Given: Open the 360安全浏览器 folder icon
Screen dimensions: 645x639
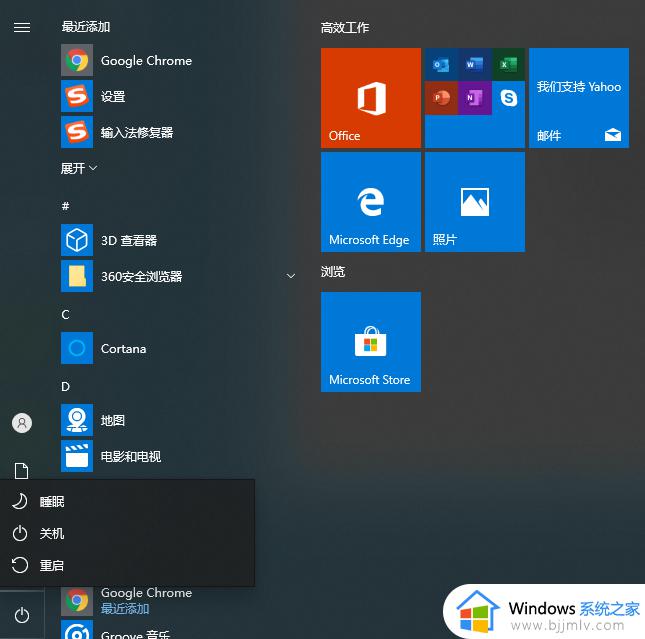Looking at the screenshot, I should [x=77, y=276].
